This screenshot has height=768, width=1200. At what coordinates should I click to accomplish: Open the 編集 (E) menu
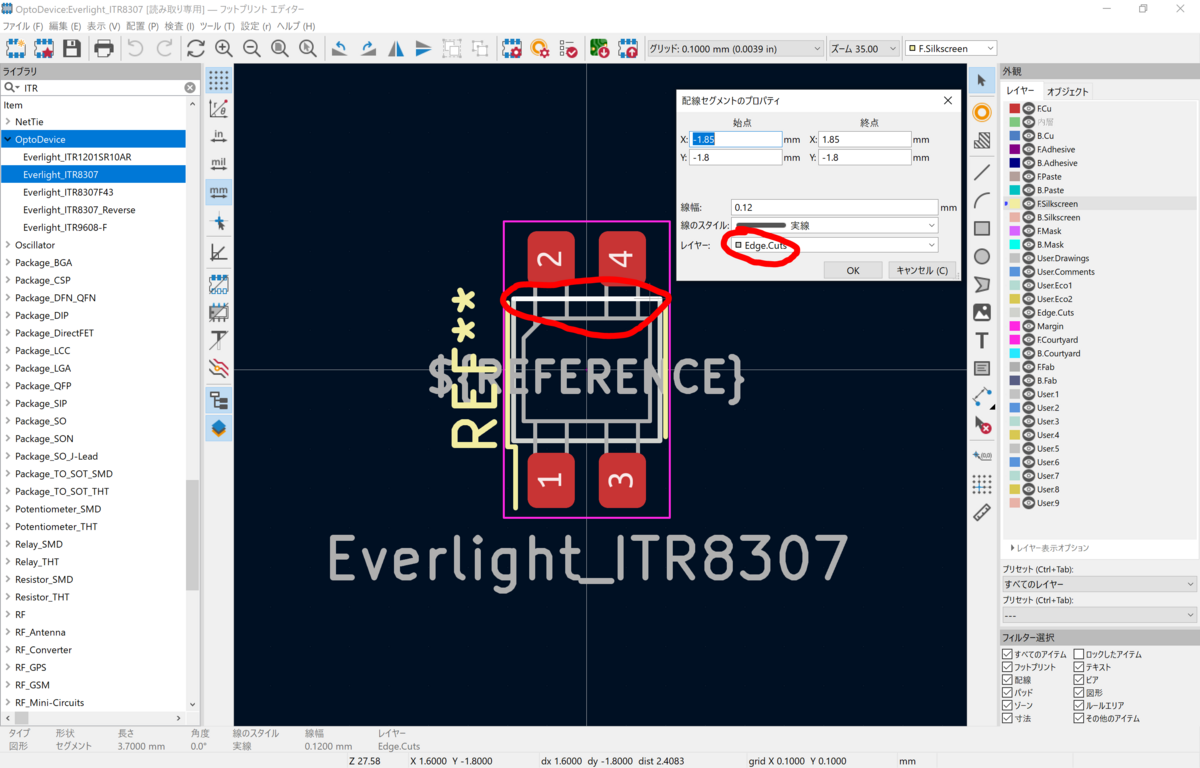(x=64, y=26)
